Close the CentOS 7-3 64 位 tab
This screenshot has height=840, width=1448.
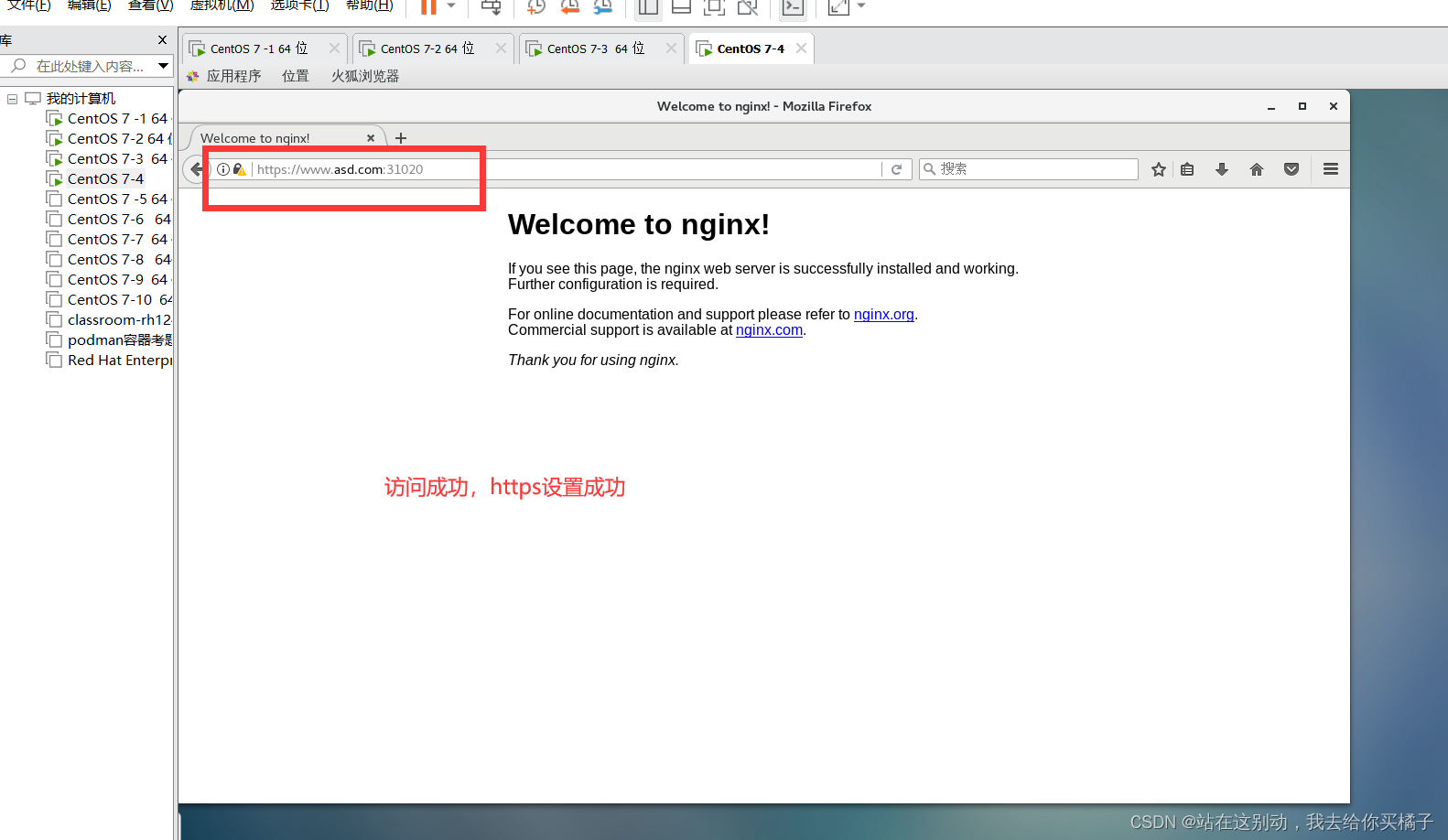(671, 48)
